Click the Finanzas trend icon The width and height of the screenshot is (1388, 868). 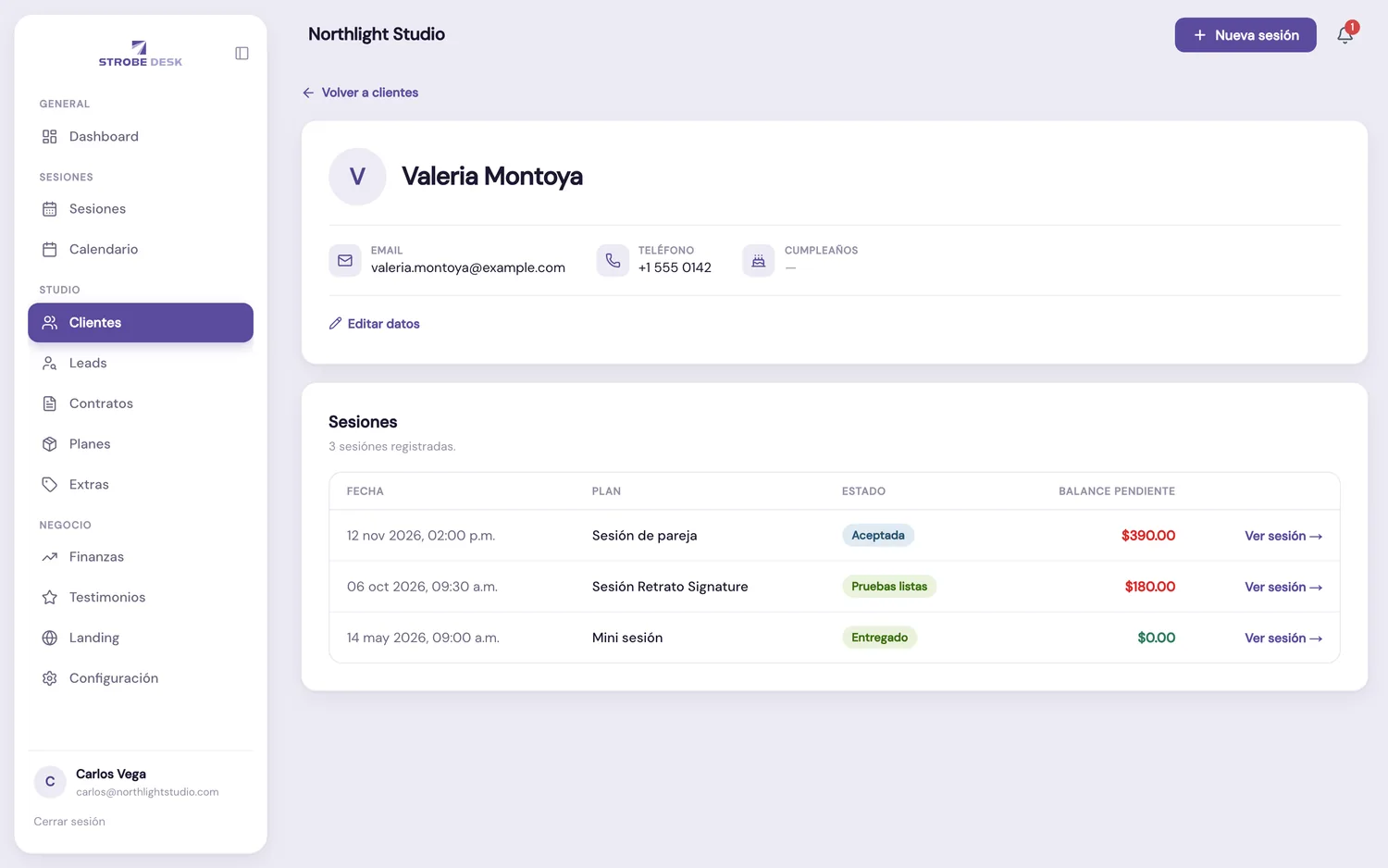(x=50, y=557)
